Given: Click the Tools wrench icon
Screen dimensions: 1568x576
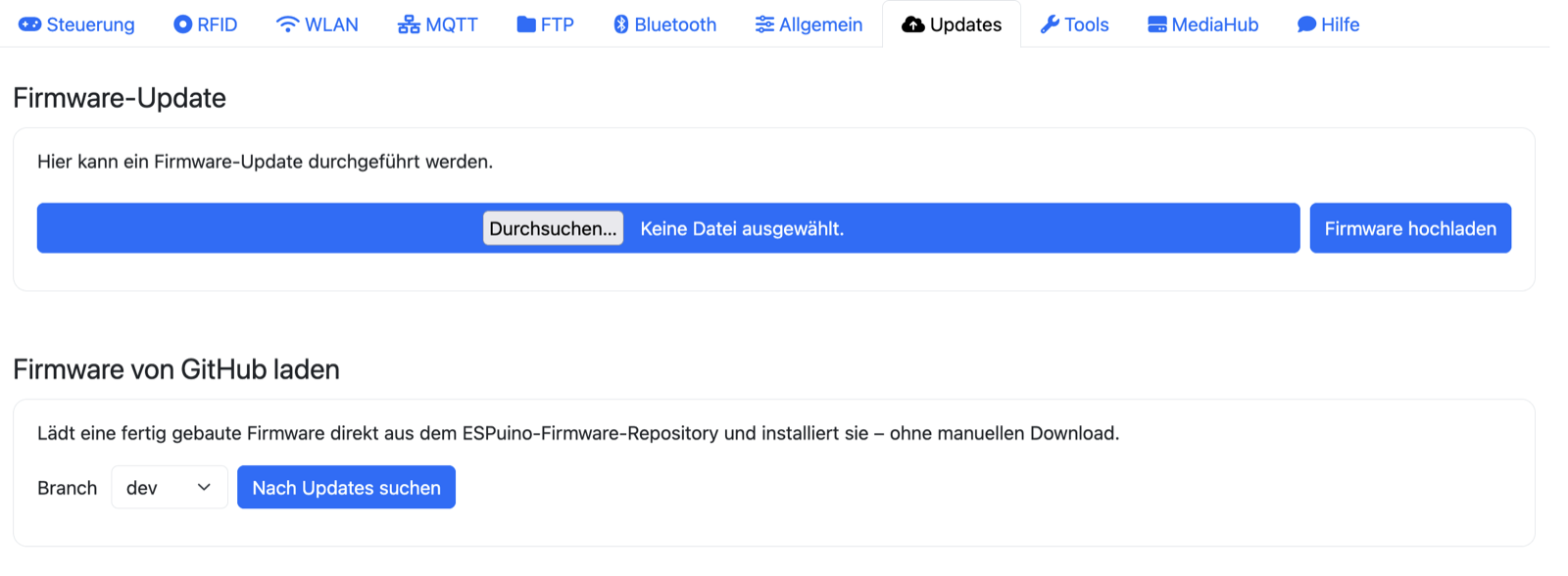Looking at the screenshot, I should [x=1050, y=24].
